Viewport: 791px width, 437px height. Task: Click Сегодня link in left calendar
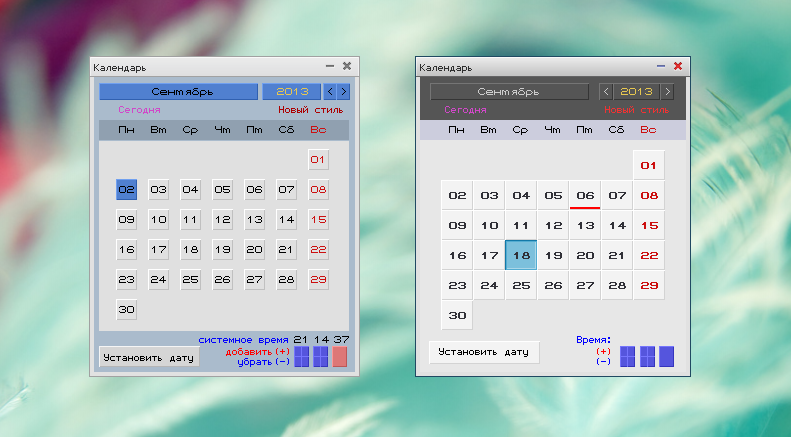139,110
